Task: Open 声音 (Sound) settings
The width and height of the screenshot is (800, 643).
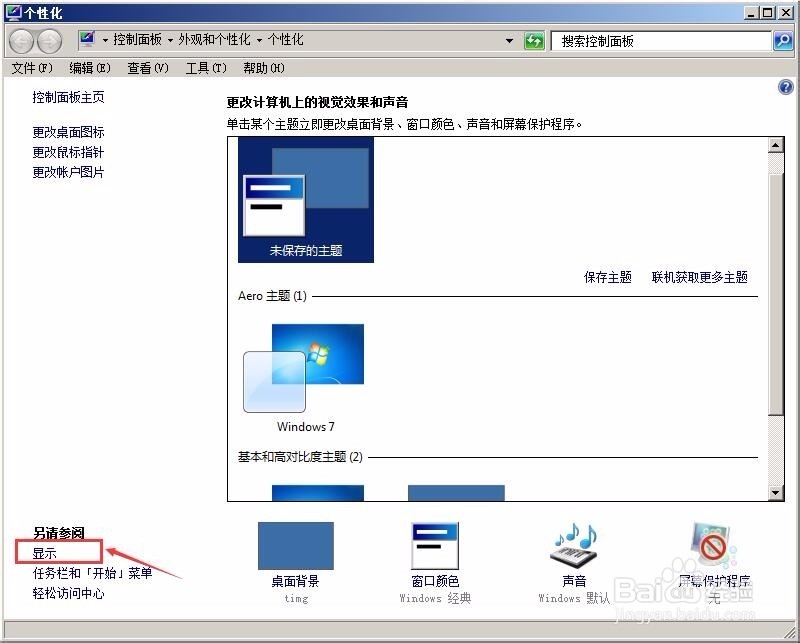Action: click(572, 548)
